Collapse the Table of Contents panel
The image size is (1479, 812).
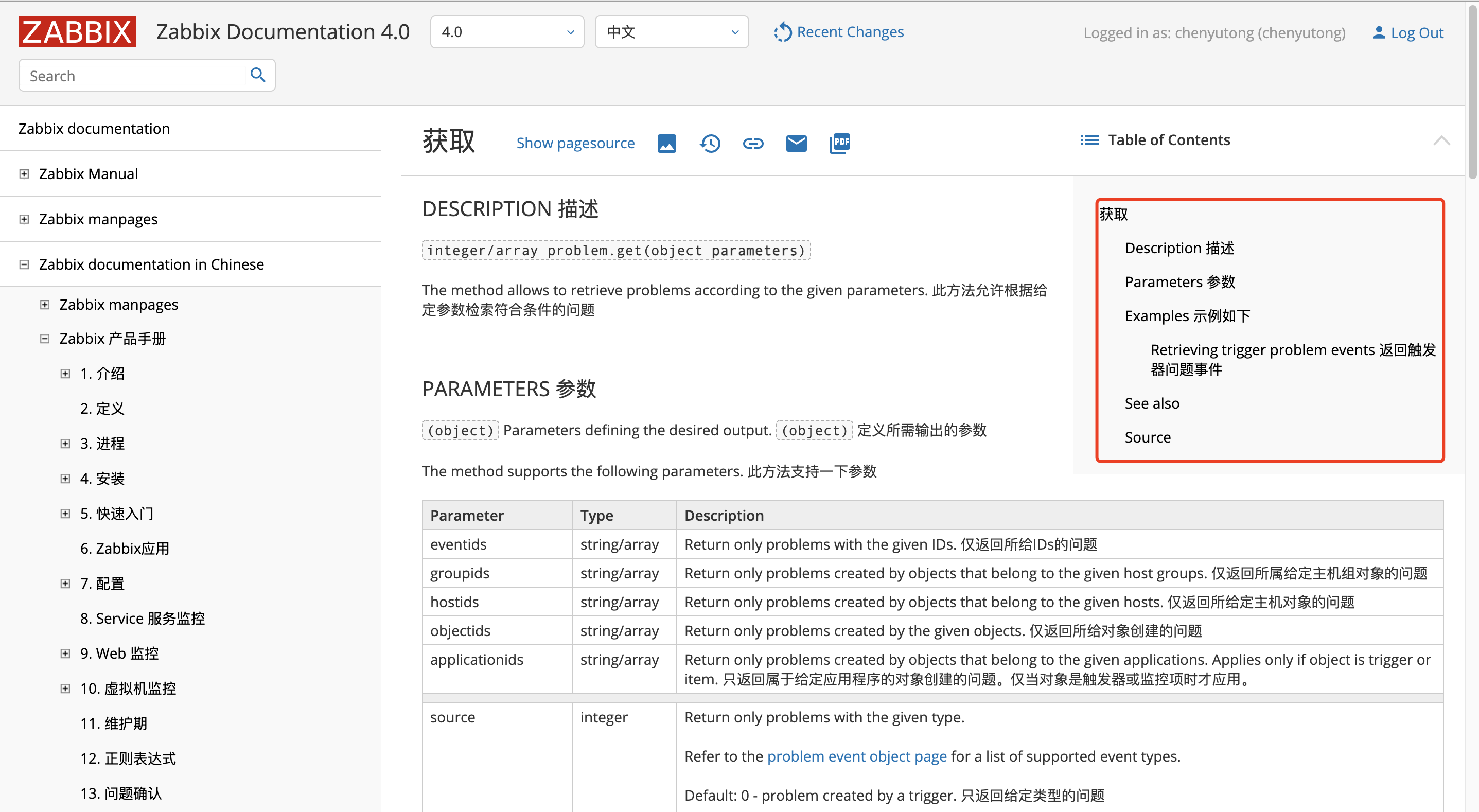tap(1441, 140)
